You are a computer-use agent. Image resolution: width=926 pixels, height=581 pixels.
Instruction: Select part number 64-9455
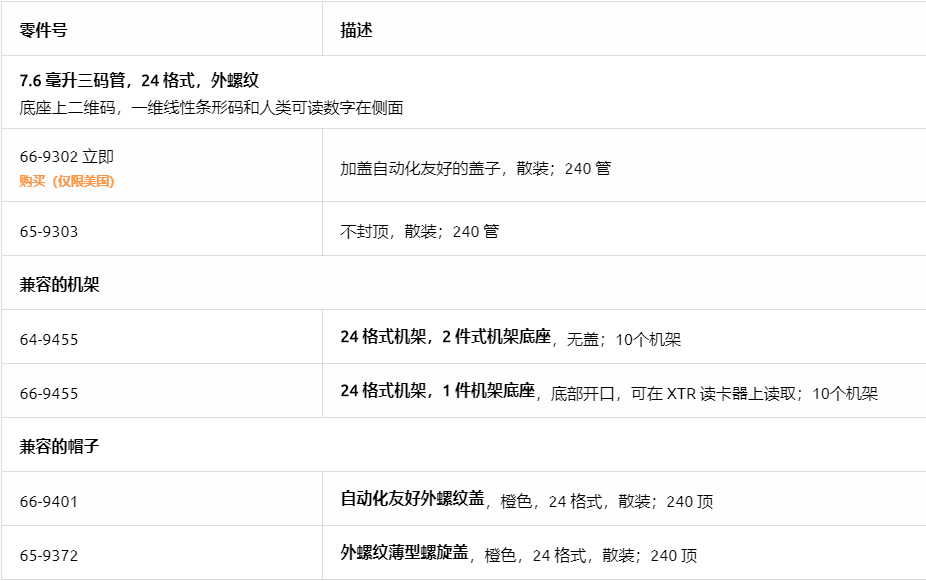point(49,340)
